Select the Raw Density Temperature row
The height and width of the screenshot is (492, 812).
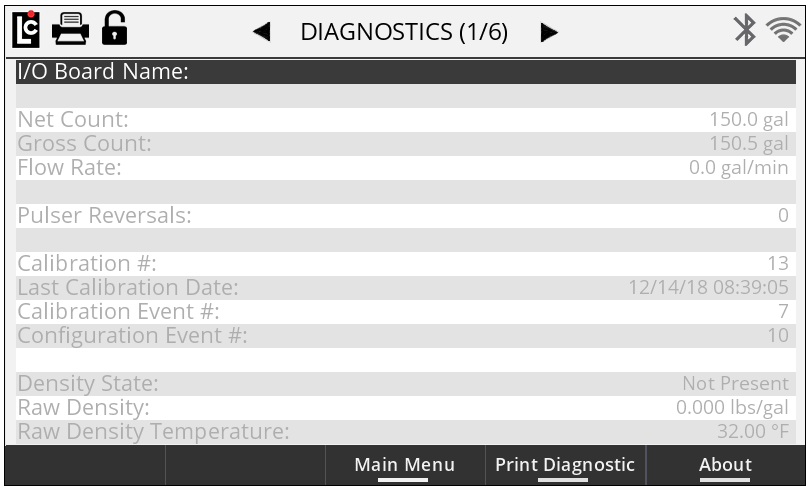click(x=404, y=432)
